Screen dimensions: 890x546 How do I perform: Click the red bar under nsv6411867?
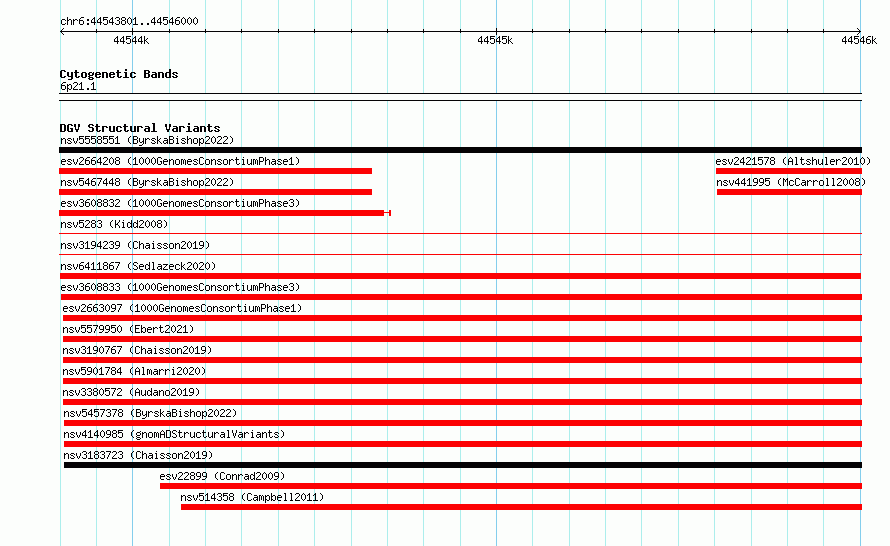point(460,276)
